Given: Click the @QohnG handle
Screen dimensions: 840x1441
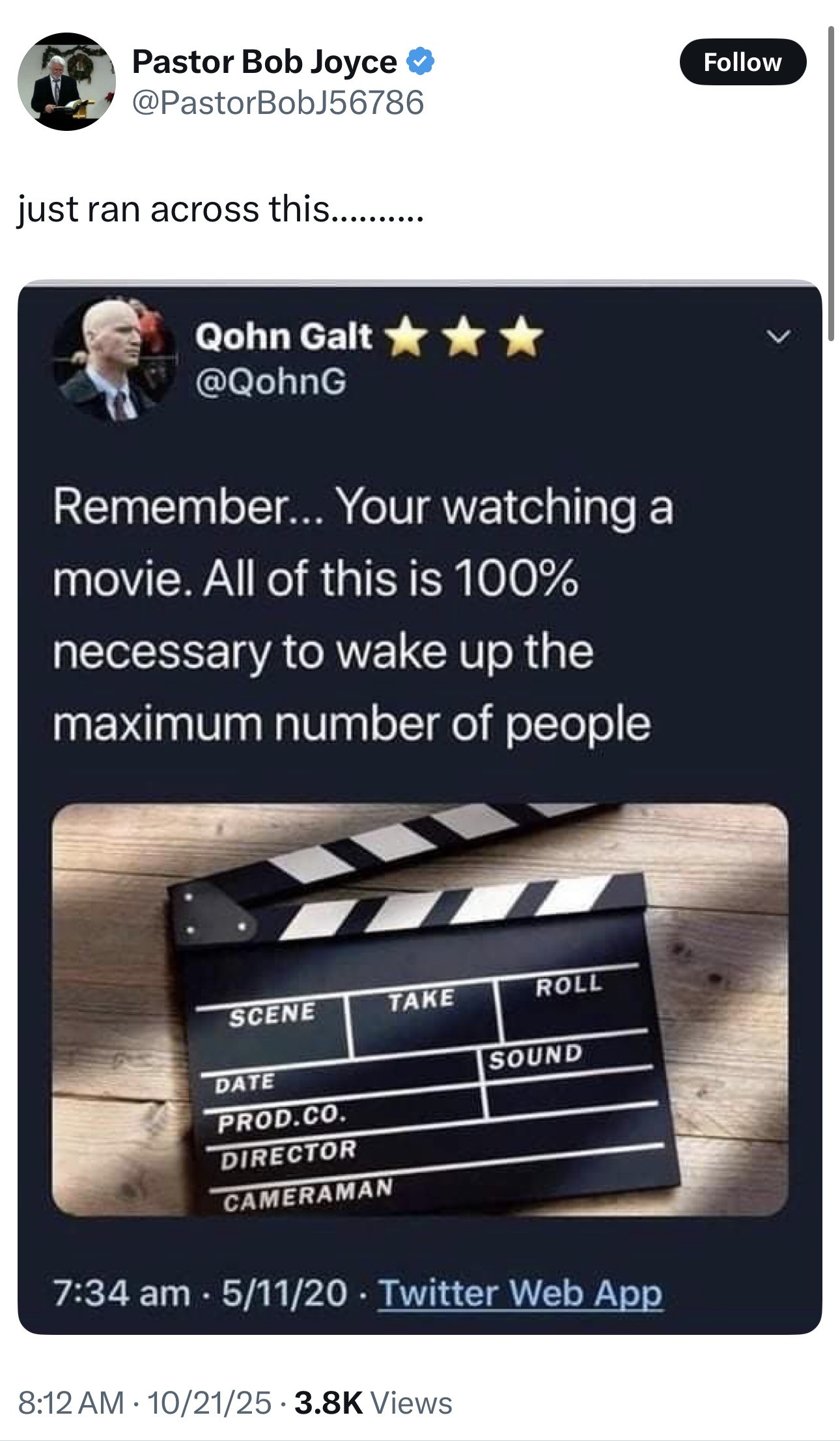Looking at the screenshot, I should click(271, 382).
